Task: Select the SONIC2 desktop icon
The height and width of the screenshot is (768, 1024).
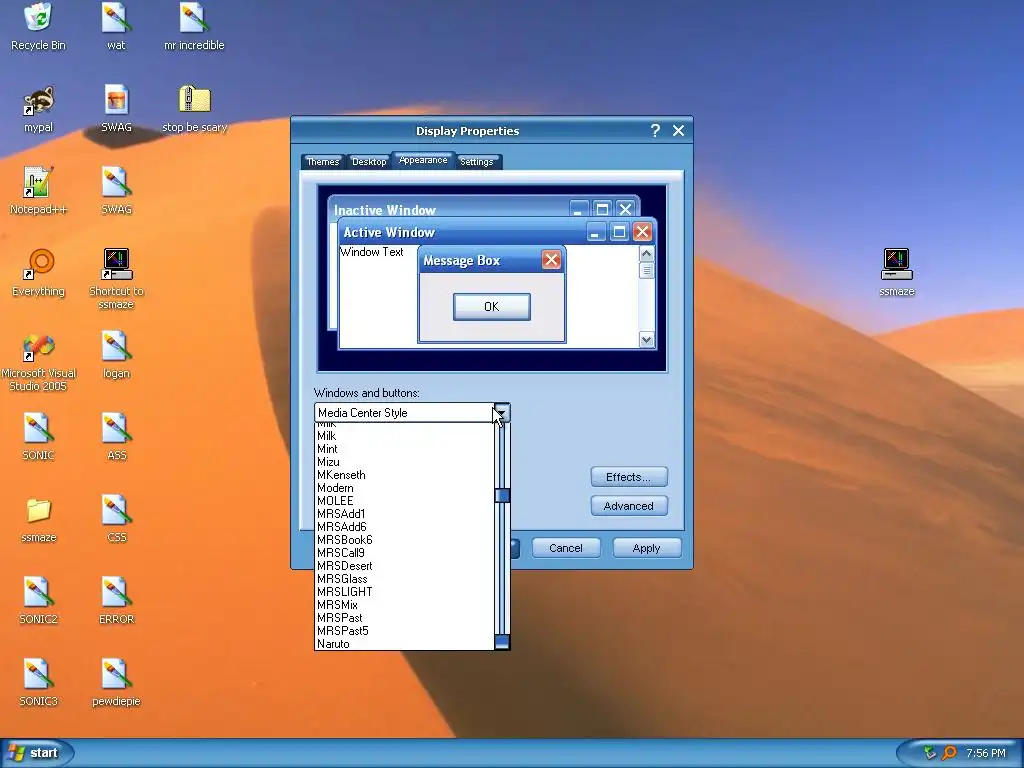Action: pyautogui.click(x=38, y=600)
